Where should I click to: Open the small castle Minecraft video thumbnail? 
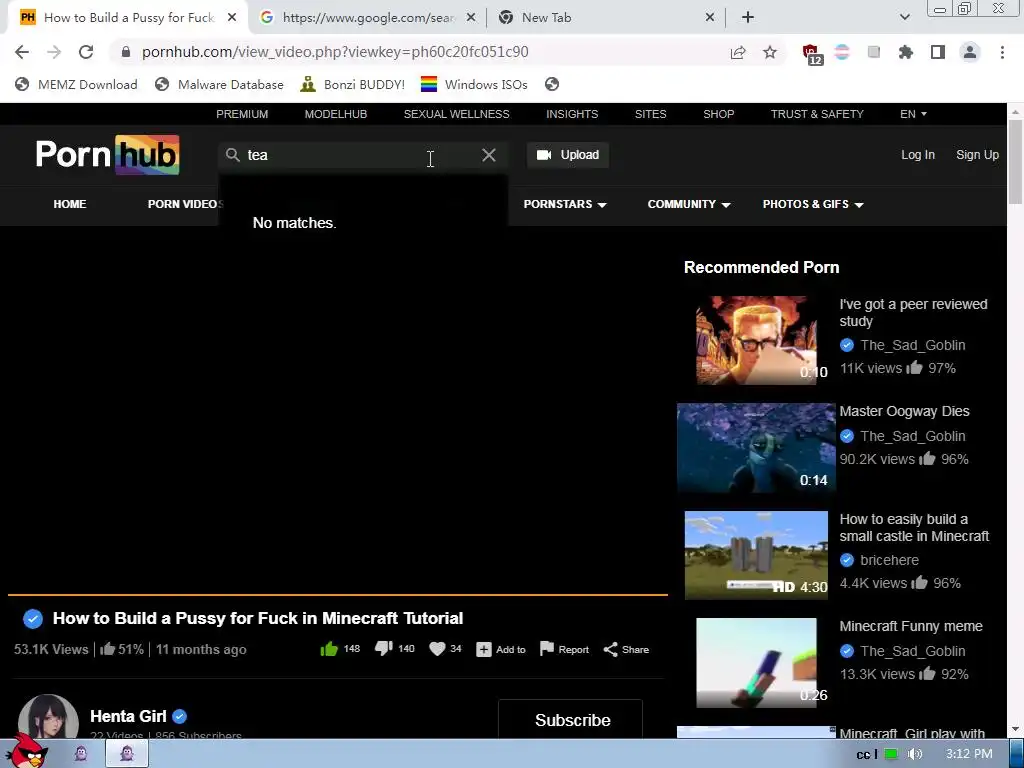[756, 555]
